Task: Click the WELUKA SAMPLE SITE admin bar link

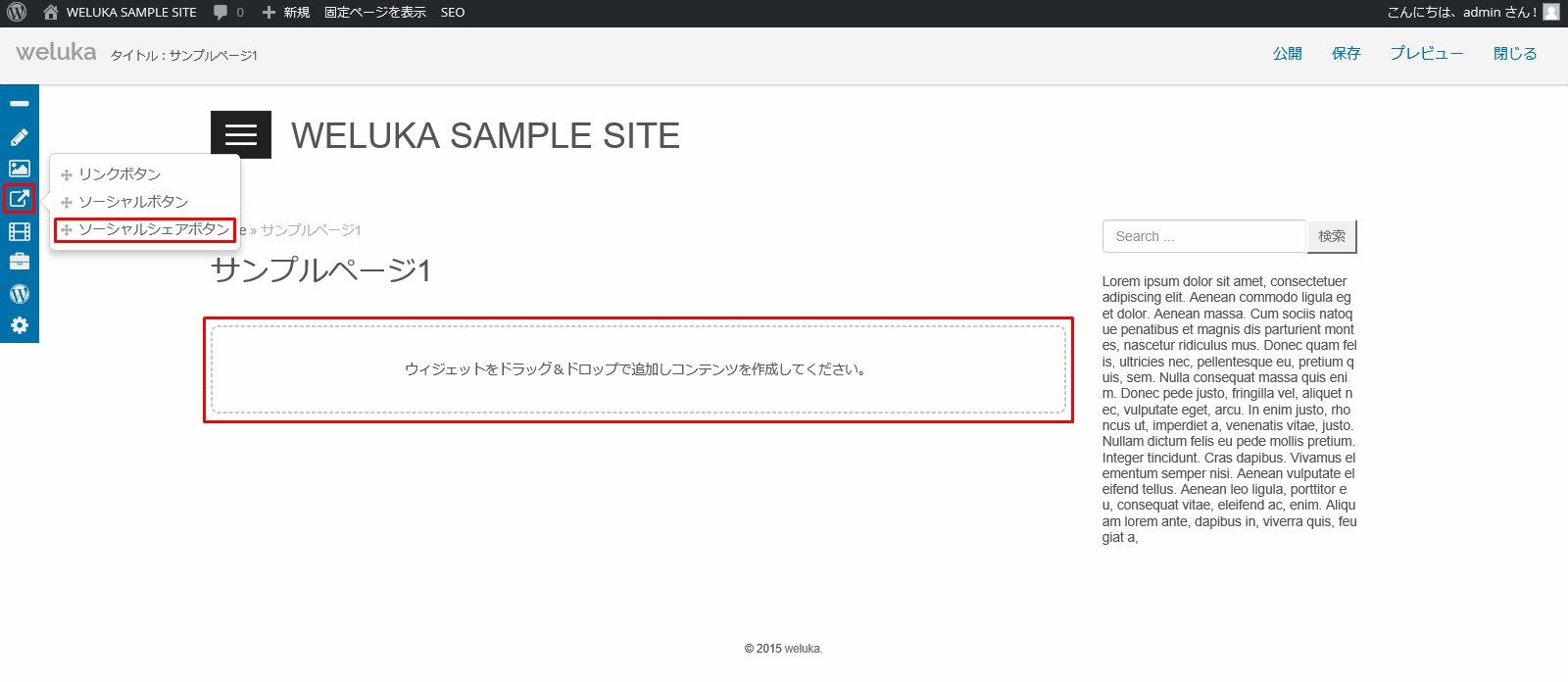Action: click(131, 13)
